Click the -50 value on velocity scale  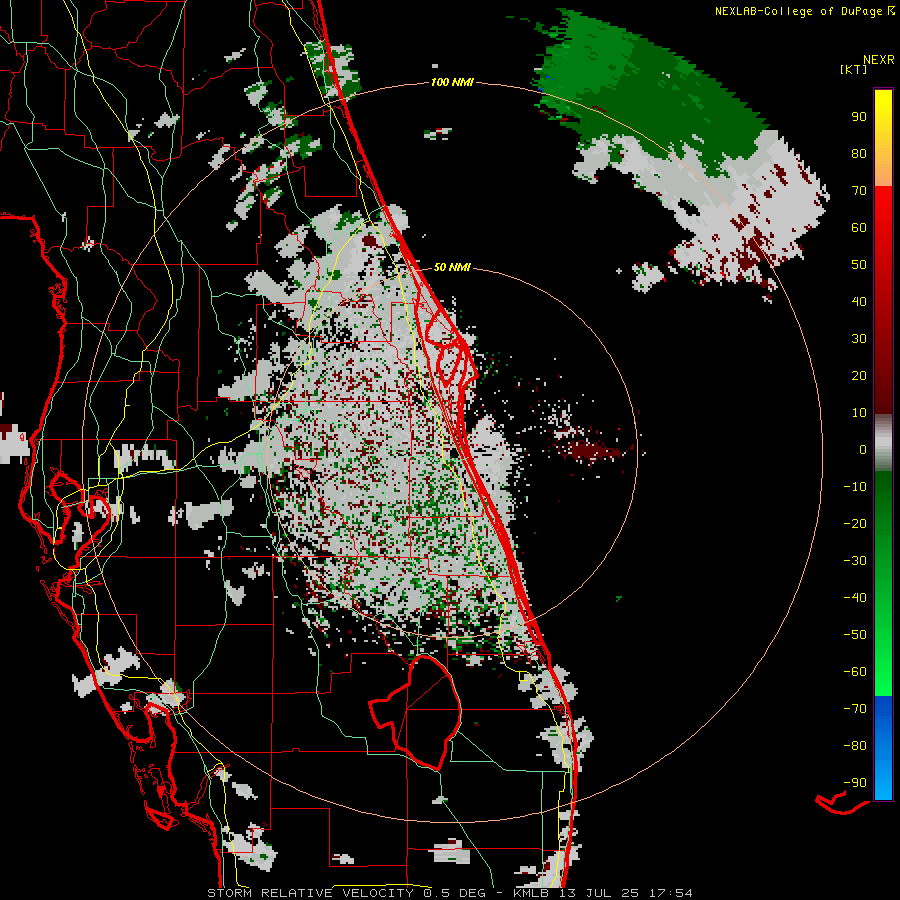(855, 635)
